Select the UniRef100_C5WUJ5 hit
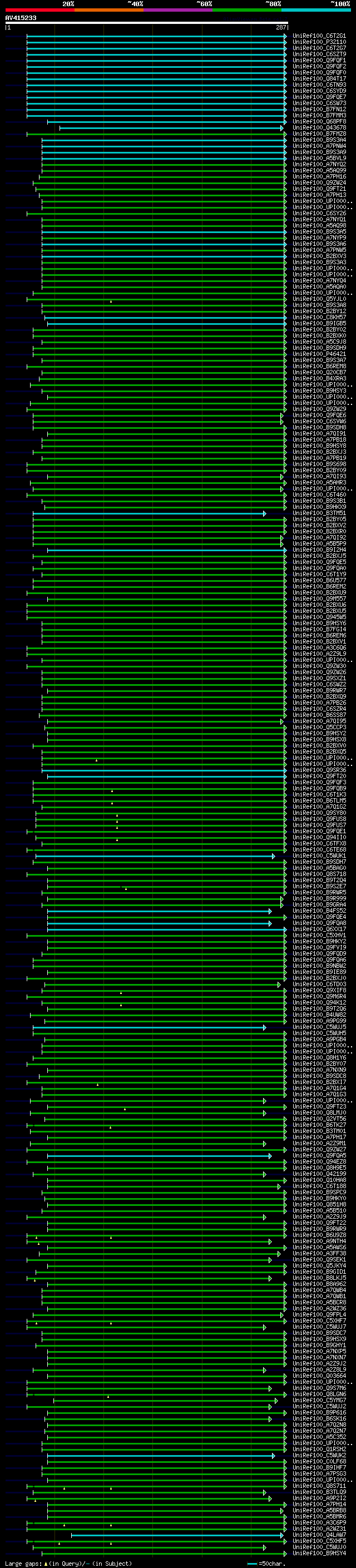This screenshot has height=1568, width=356. pyautogui.click(x=319, y=1027)
